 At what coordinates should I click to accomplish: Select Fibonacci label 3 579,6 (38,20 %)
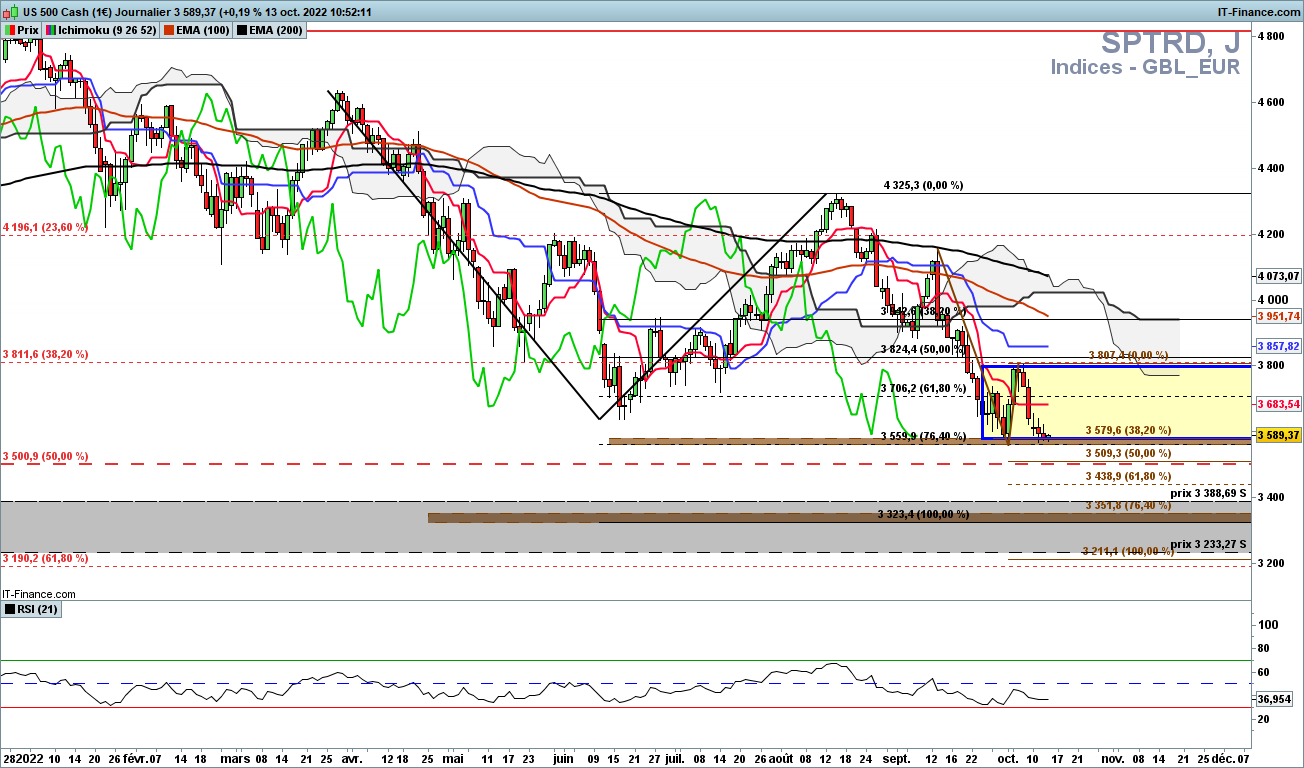[x=1128, y=430]
